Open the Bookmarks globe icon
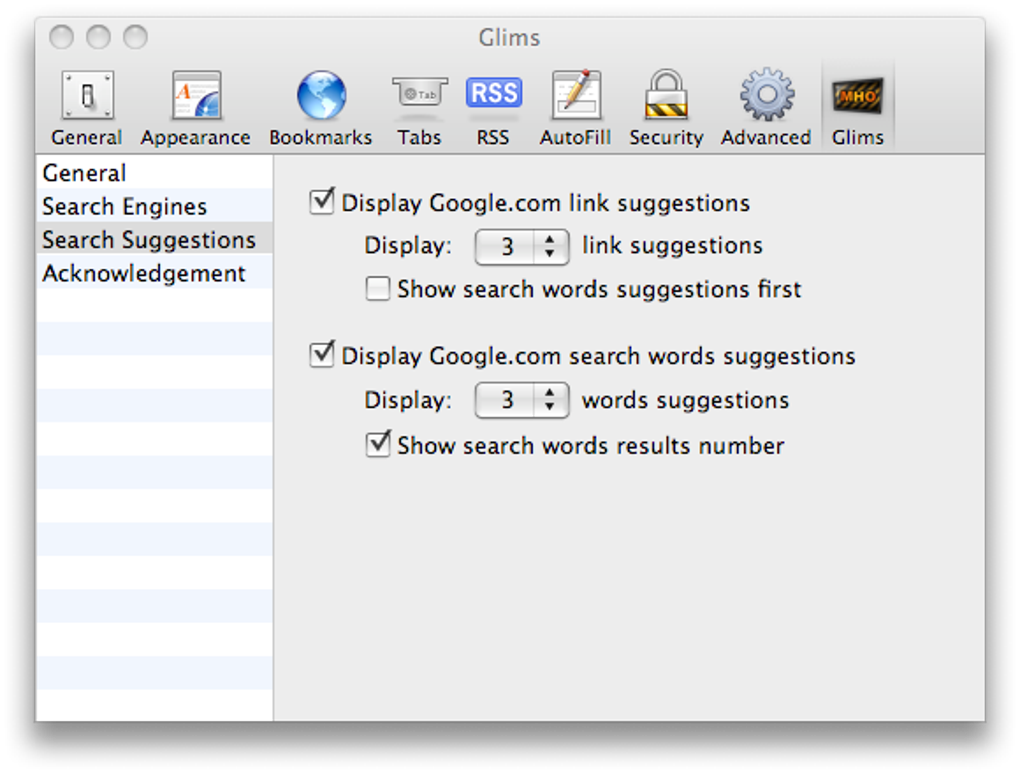 point(321,97)
